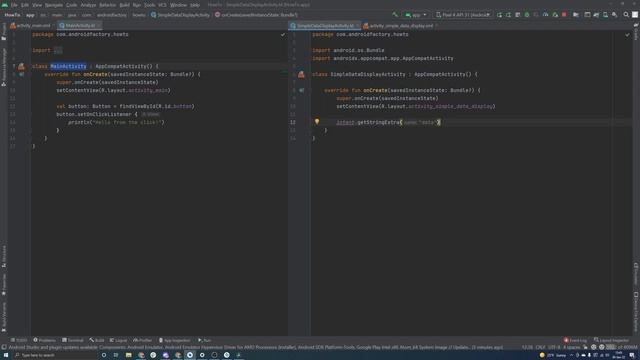Image resolution: width=640 pixels, height=360 pixels.
Task: Click the onCreate method breadcrumb
Action: point(256,15)
